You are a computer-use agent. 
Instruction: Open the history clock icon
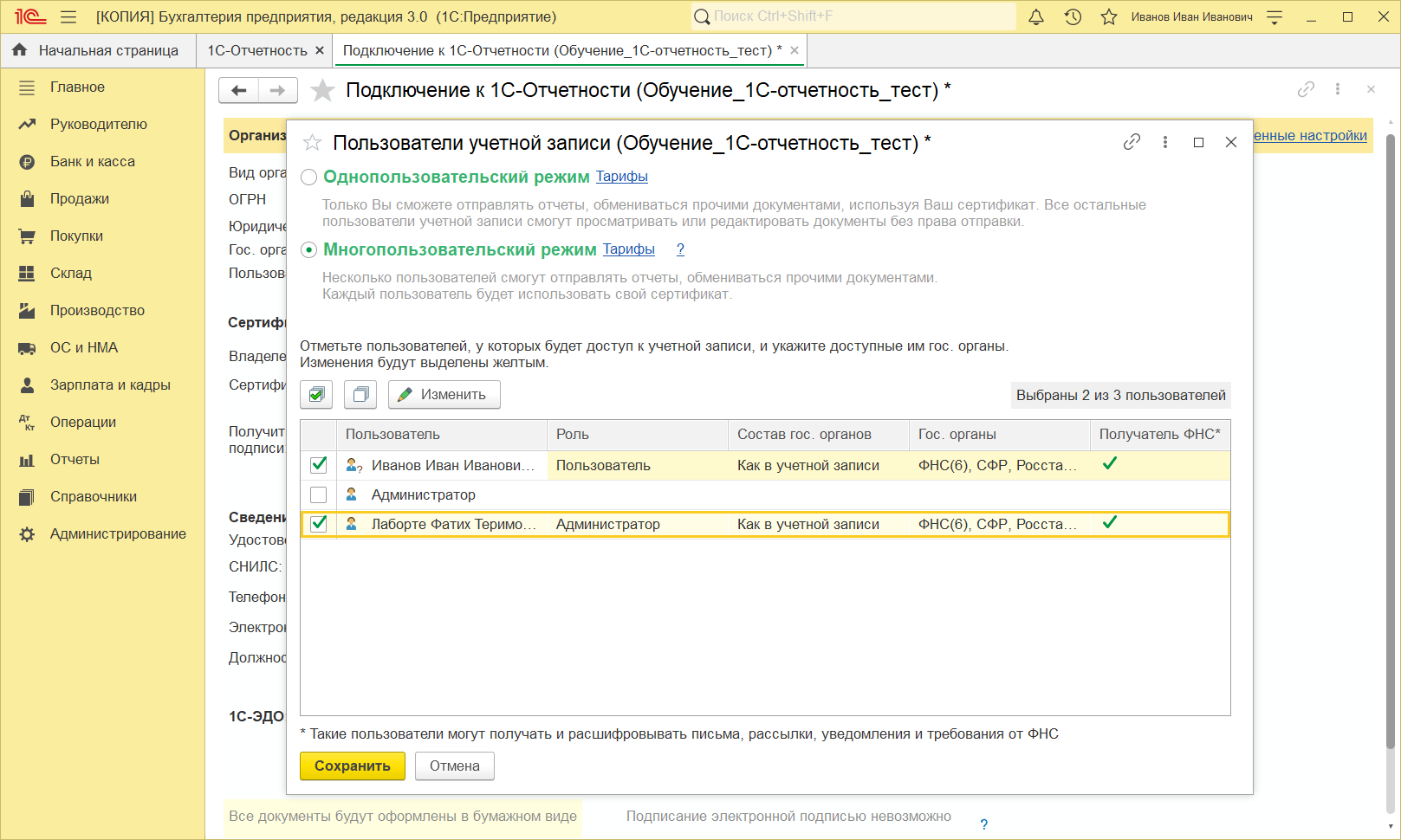pyautogui.click(x=1073, y=16)
